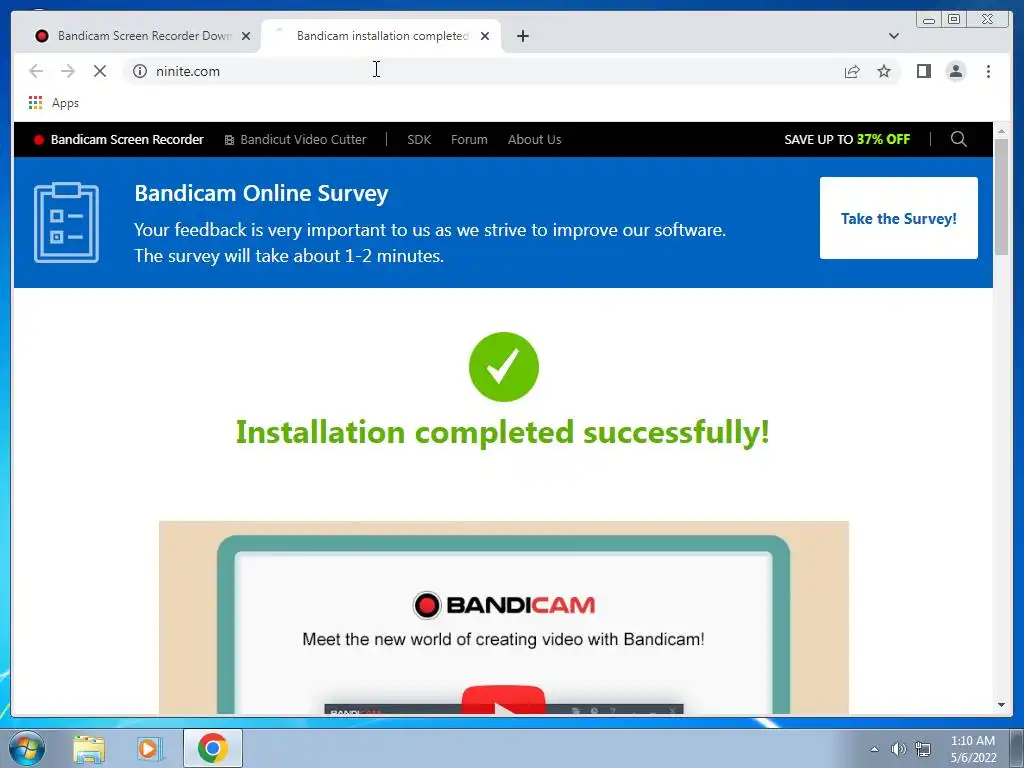Open Bandicam Screen Recorder nav item

click(x=119, y=139)
